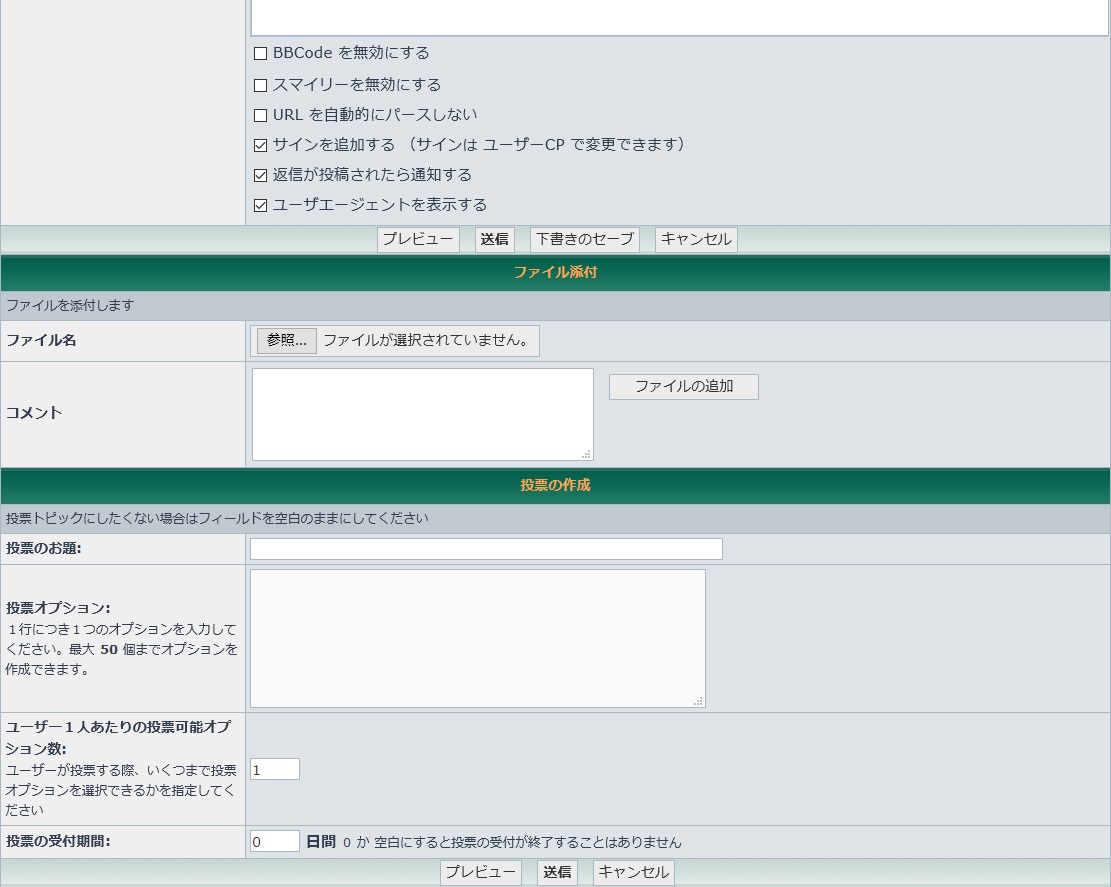Focus the コメント text area
The image size is (1111, 887).
(x=422, y=414)
